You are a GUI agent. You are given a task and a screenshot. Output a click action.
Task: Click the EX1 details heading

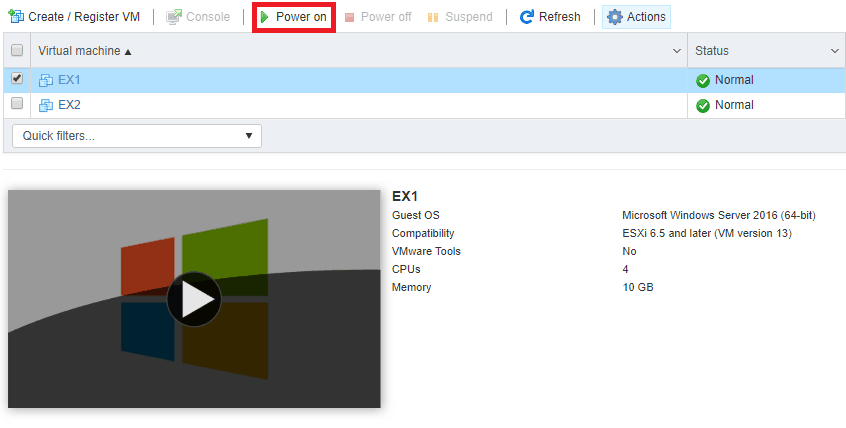(405, 196)
